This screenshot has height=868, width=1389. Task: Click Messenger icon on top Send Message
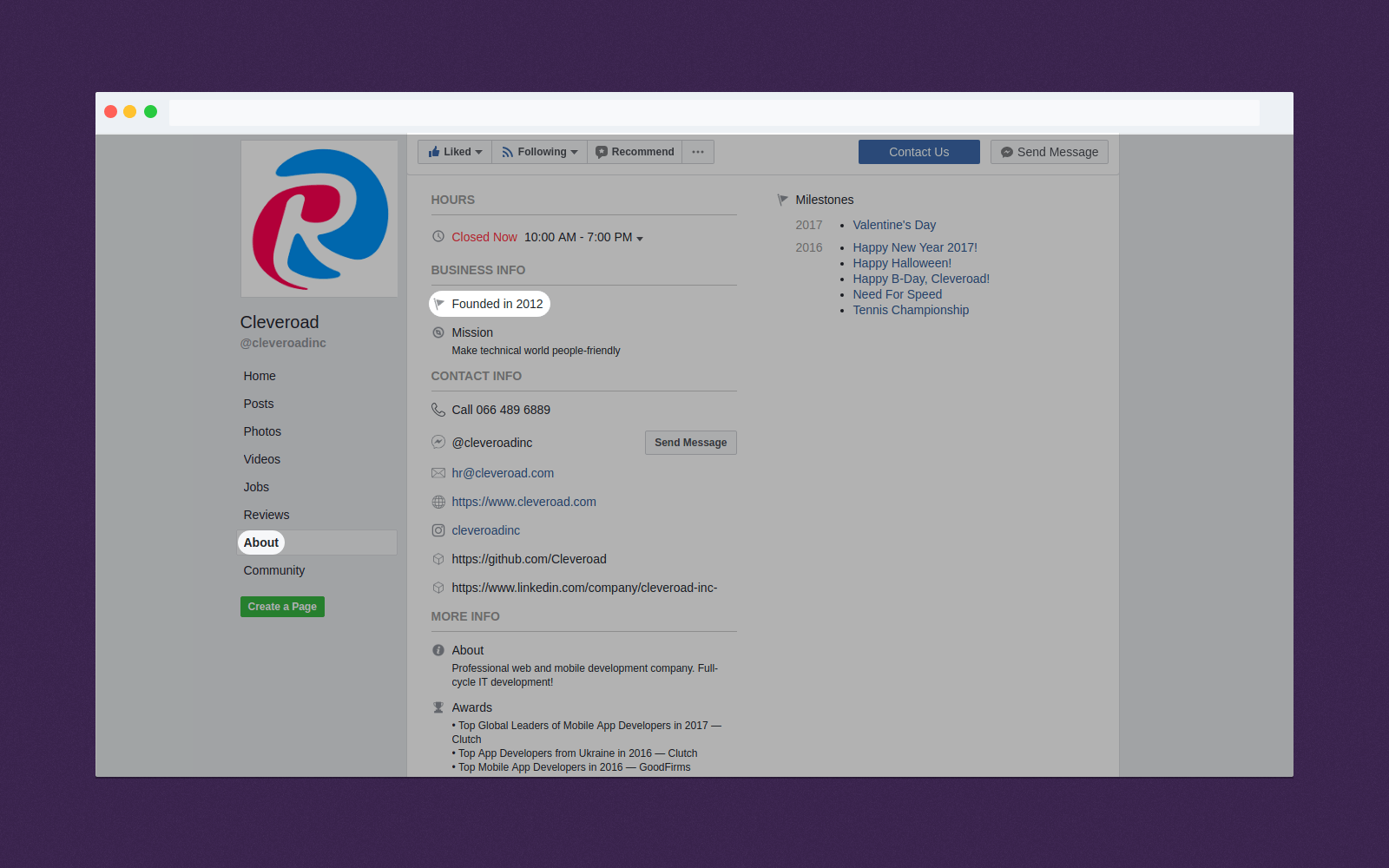point(1007,152)
